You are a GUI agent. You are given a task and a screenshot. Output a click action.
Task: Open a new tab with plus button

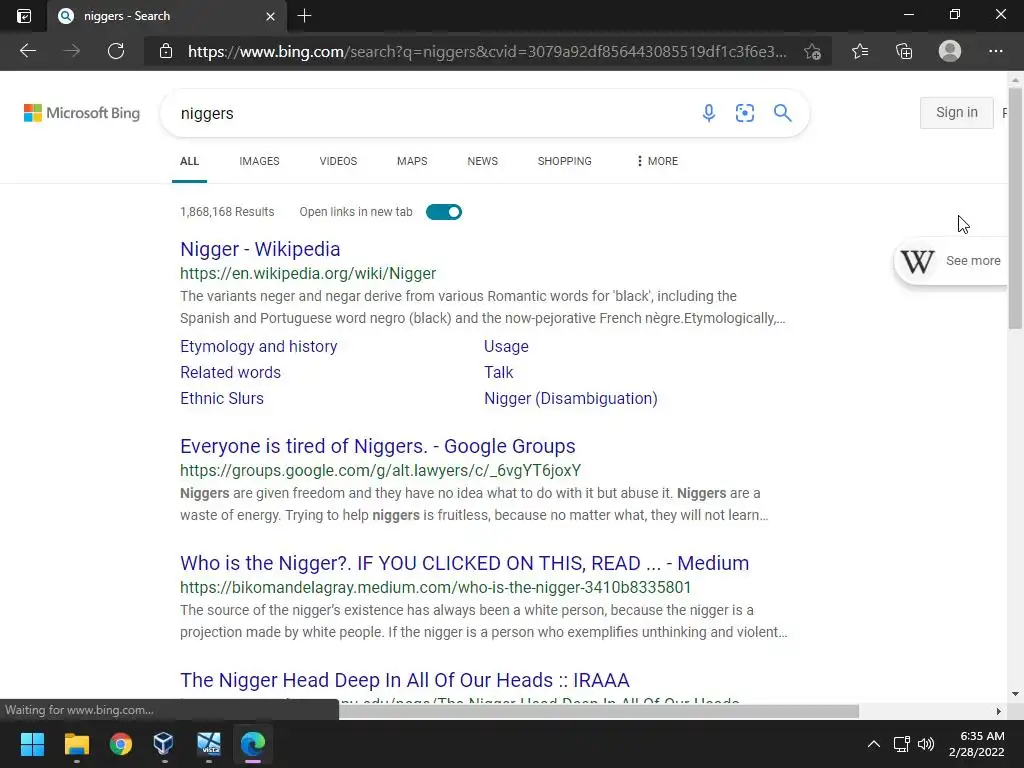304,16
